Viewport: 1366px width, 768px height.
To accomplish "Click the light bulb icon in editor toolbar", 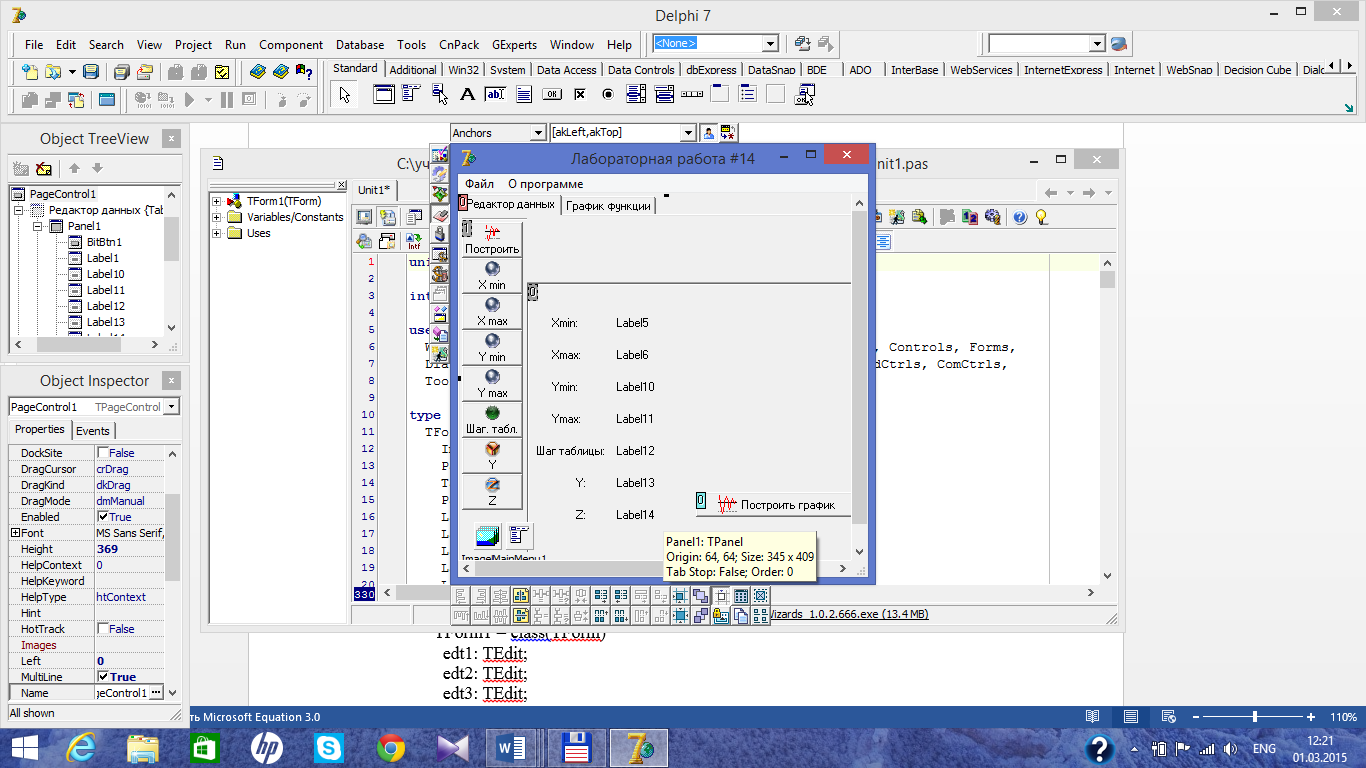I will coord(1041,216).
